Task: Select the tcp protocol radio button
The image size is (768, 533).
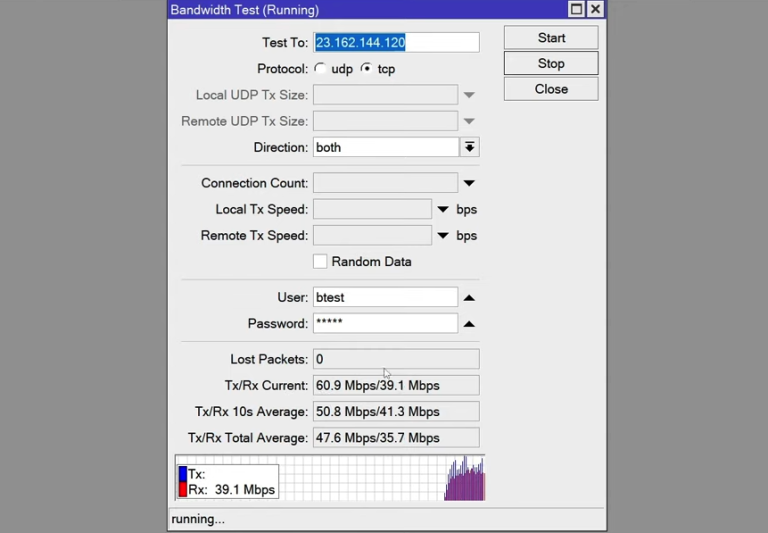Action: click(x=366, y=69)
